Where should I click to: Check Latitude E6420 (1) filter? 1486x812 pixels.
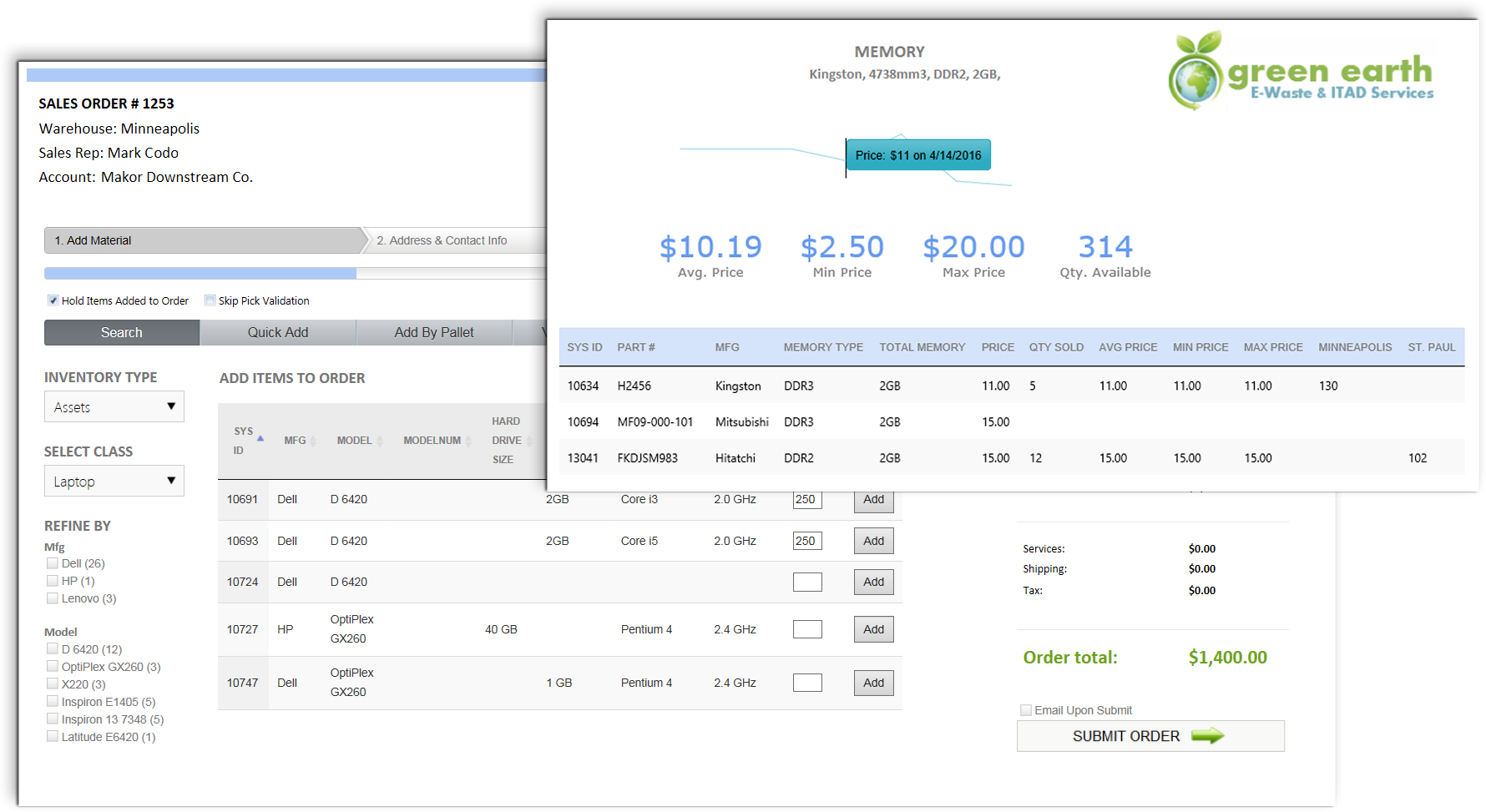53,737
